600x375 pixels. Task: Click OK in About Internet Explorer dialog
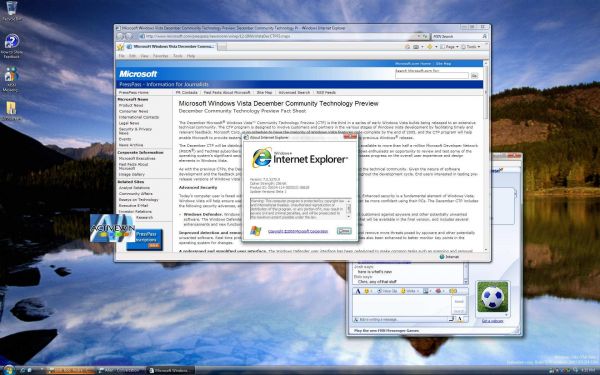coord(344,231)
